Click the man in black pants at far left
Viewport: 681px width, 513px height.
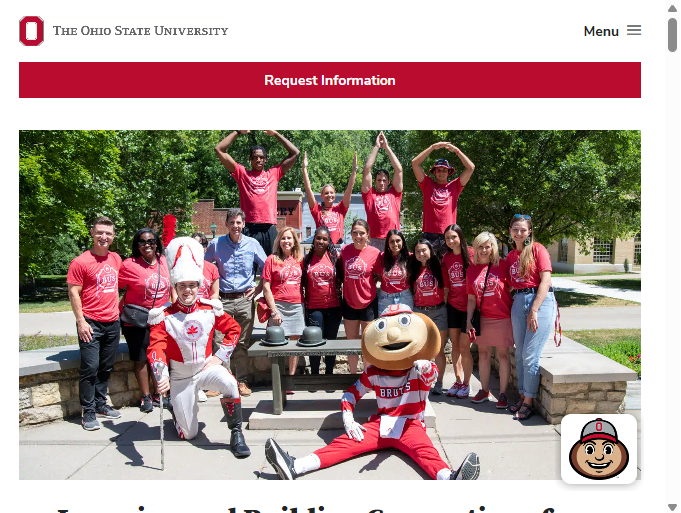96,321
